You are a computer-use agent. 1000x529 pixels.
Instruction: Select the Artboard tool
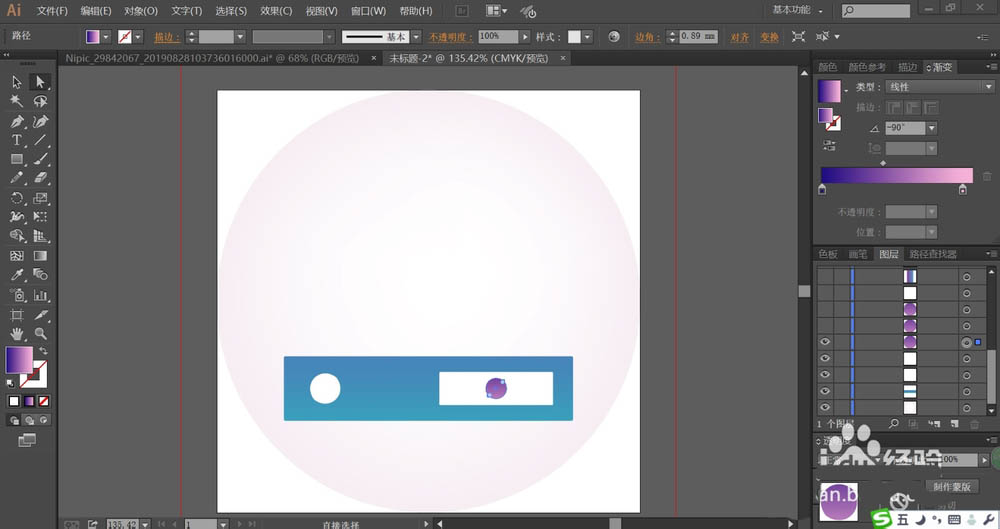pos(17,315)
